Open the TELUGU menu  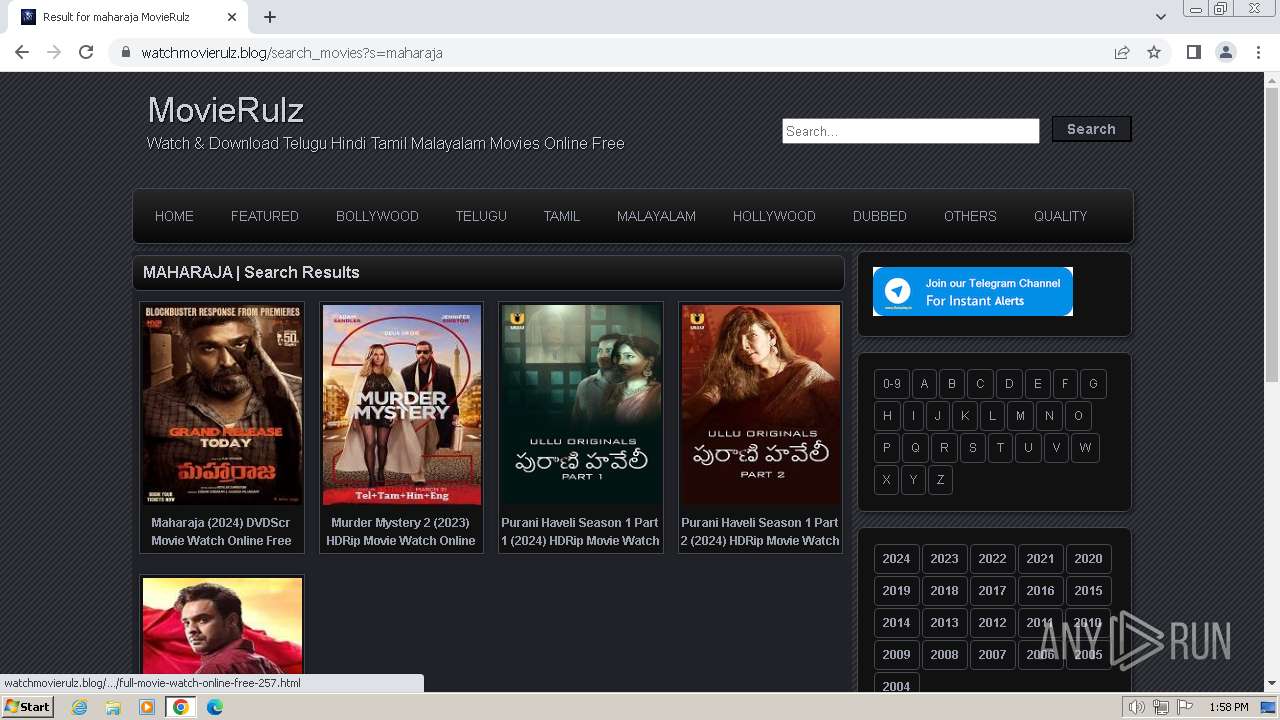click(x=481, y=216)
